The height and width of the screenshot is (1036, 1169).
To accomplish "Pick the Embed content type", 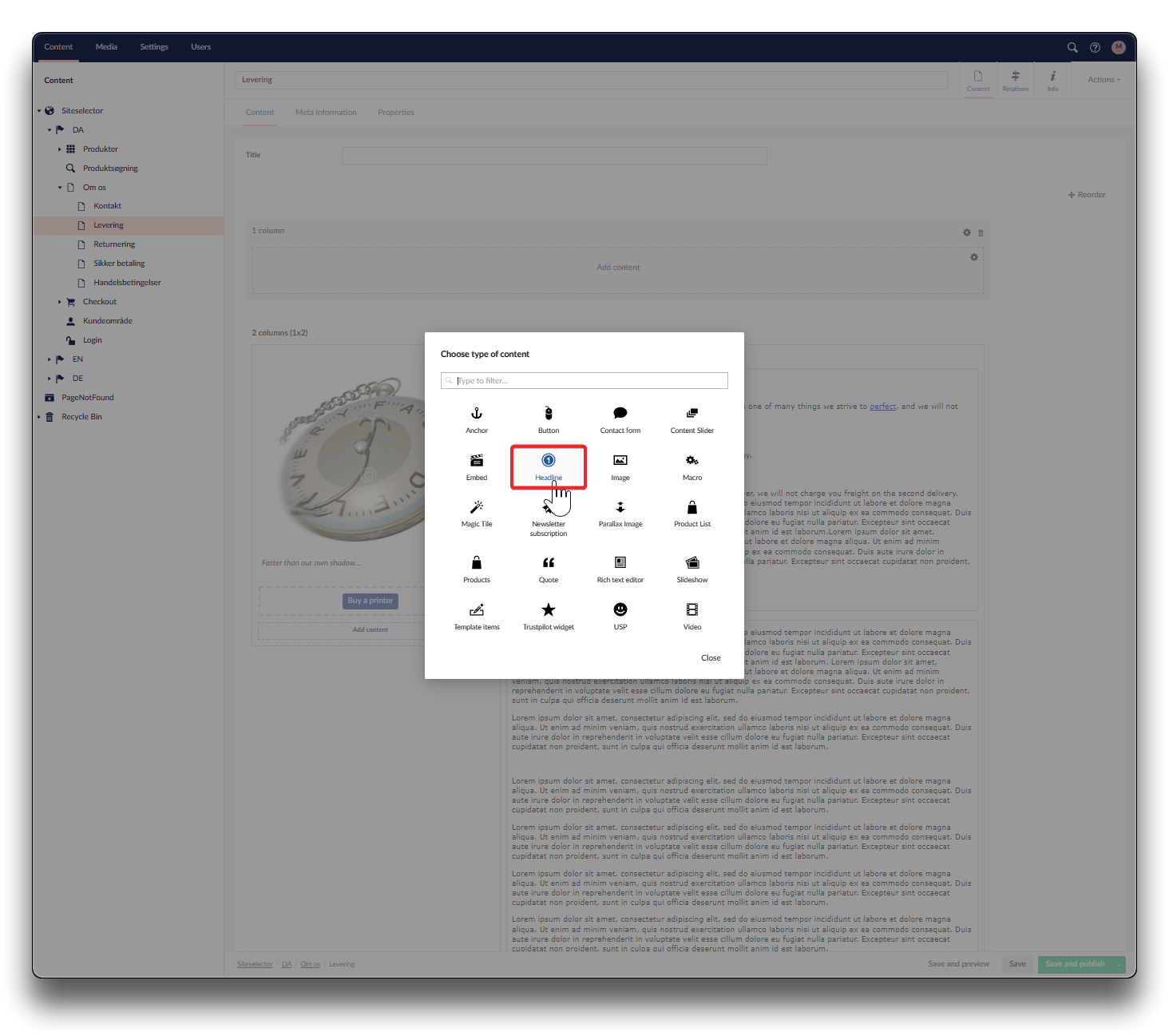I will coord(477,466).
